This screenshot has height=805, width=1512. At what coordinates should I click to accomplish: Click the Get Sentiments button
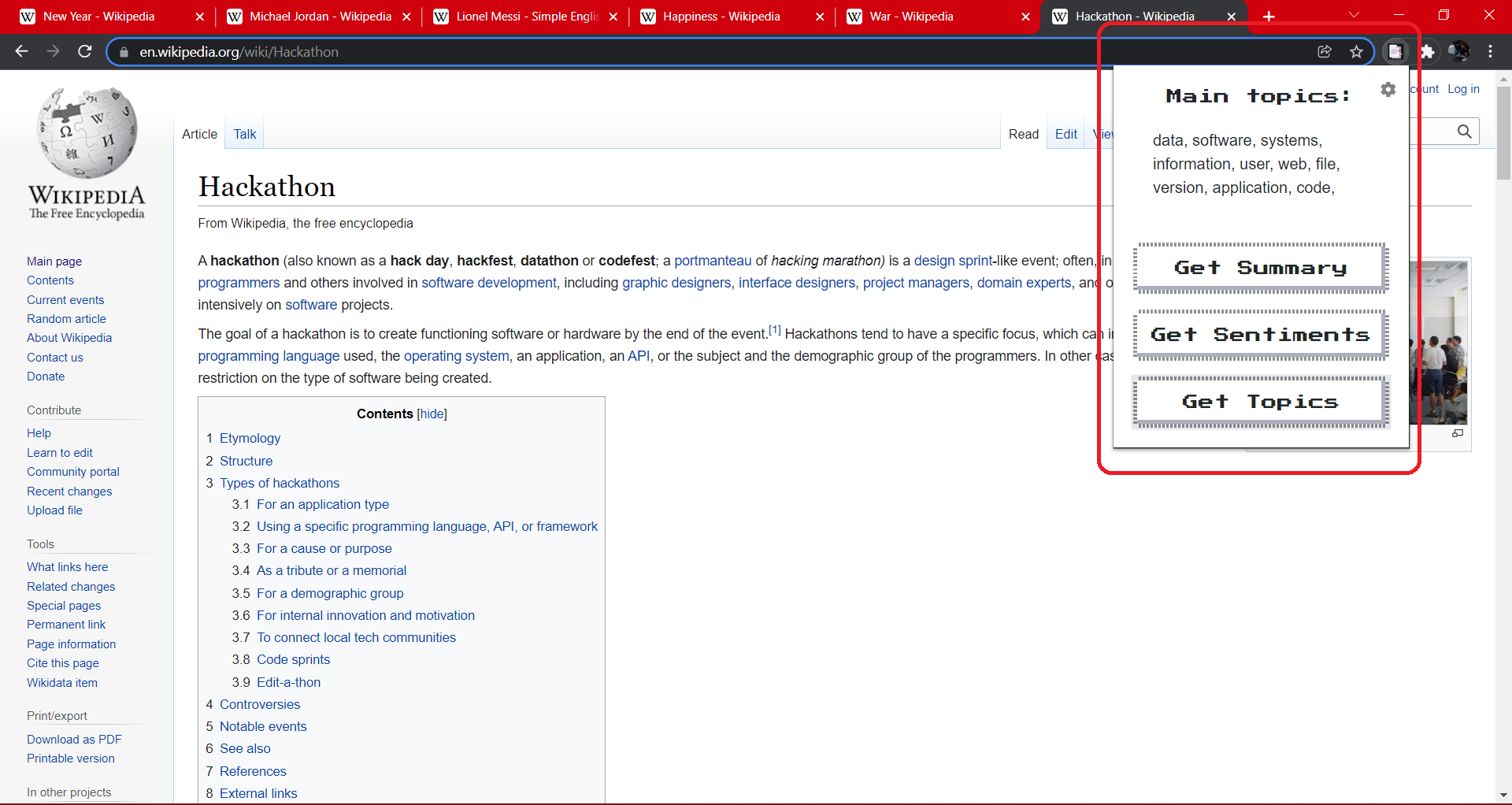point(1260,335)
